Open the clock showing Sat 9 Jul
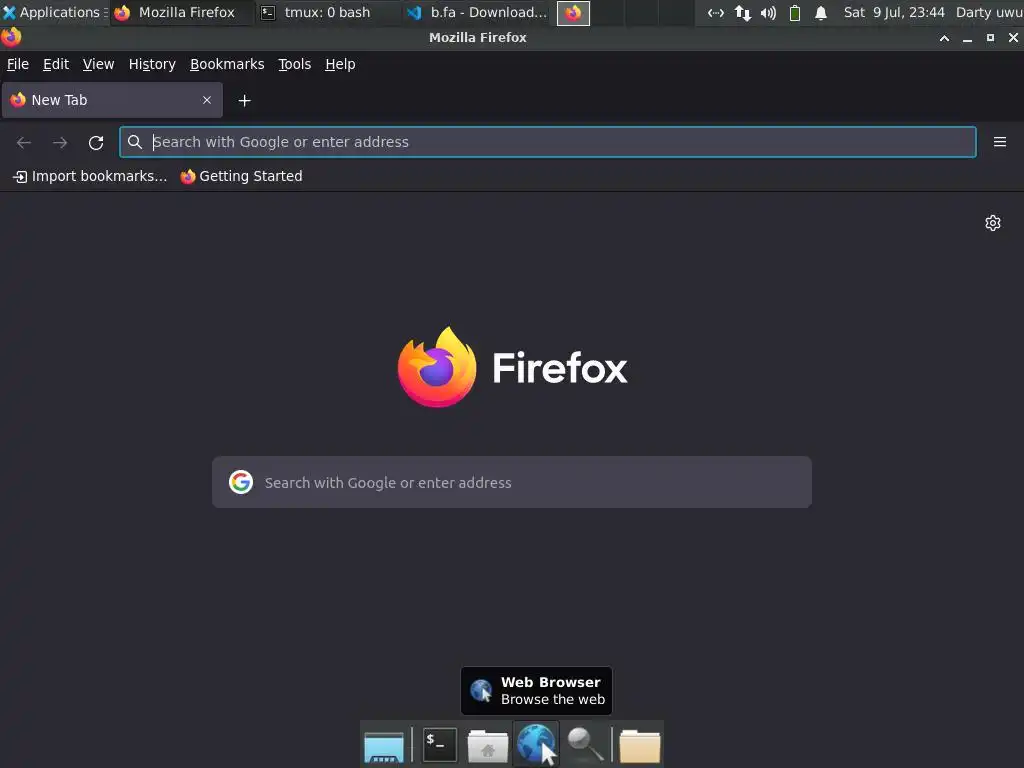Viewport: 1024px width, 768px height. [x=893, y=12]
